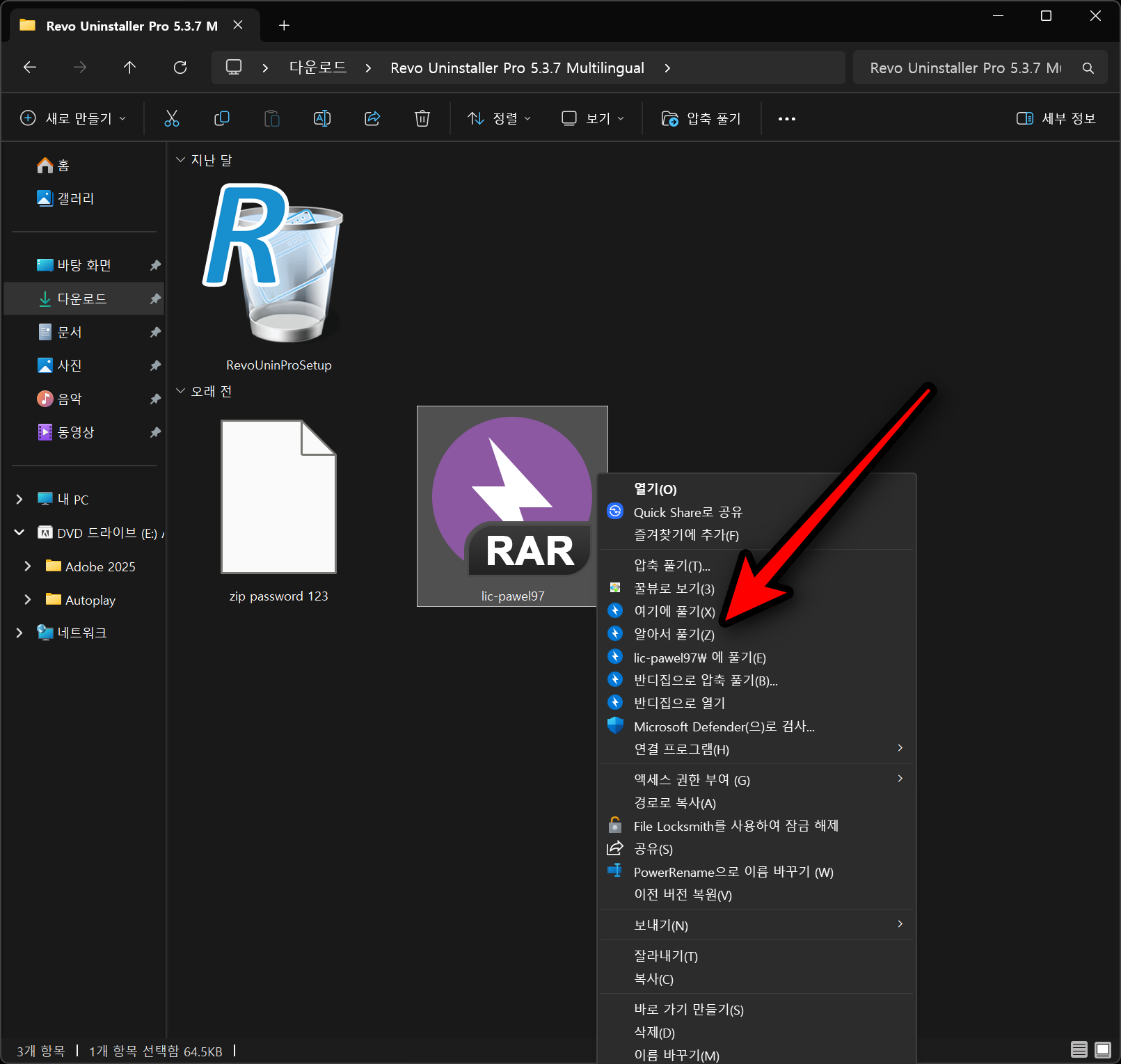Screen dimensions: 1121x1064
Task: Open the See more (three dots) menu
Action: click(787, 119)
